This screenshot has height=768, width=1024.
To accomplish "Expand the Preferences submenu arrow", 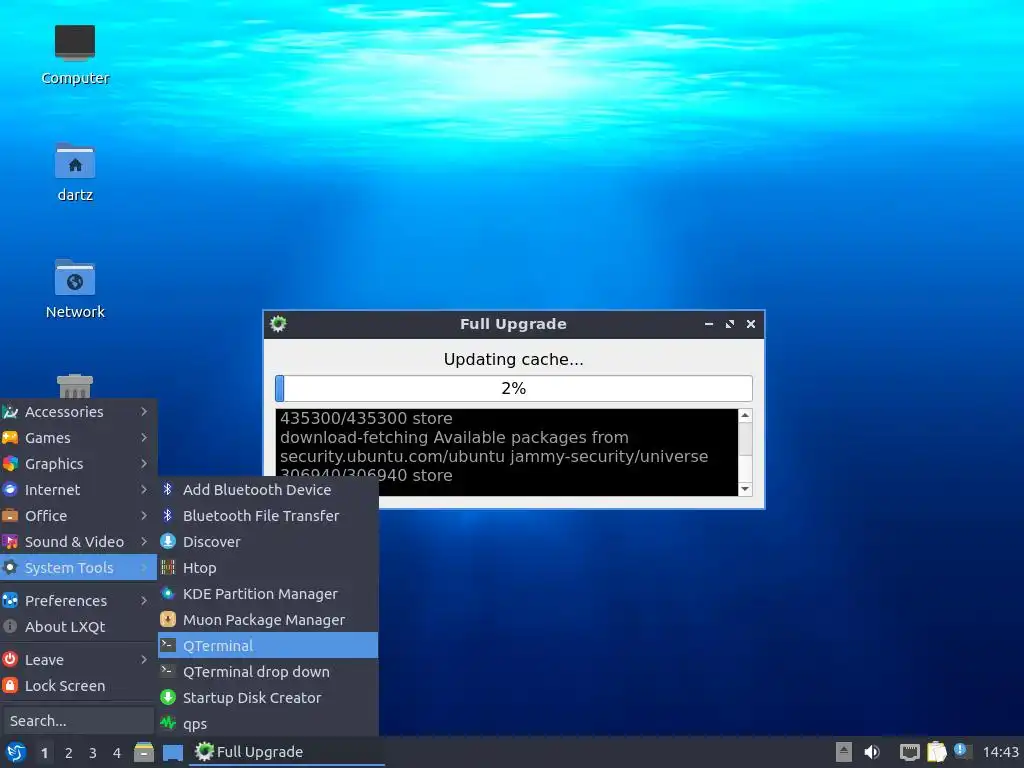I will (x=144, y=600).
